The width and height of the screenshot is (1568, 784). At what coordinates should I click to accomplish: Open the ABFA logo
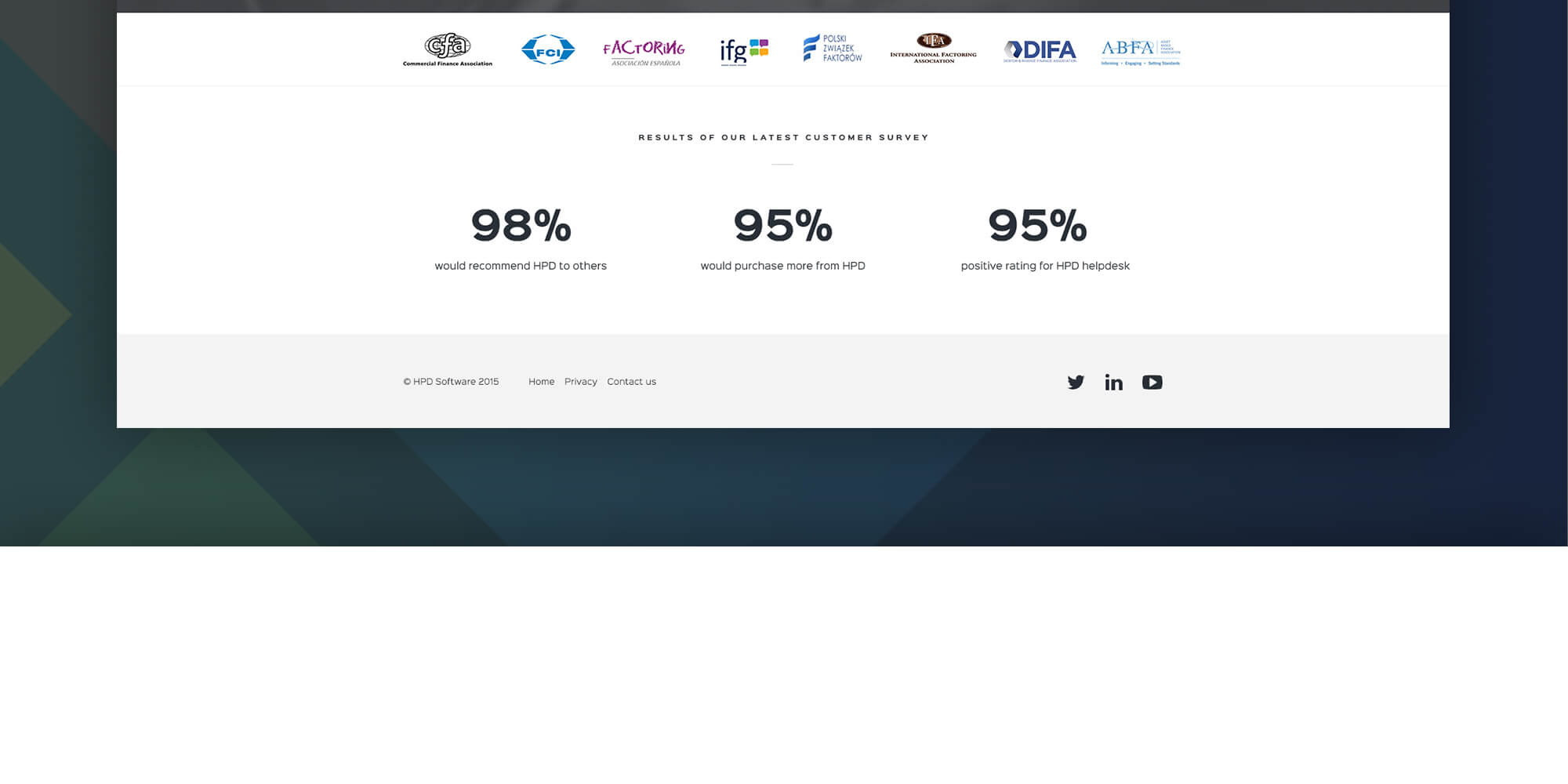coord(1140,52)
